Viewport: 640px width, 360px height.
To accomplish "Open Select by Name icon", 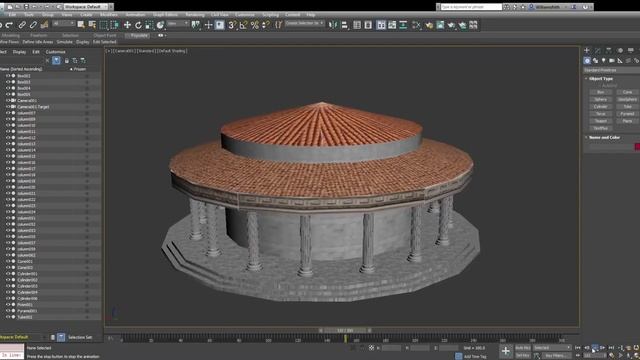I will pos(92,25).
